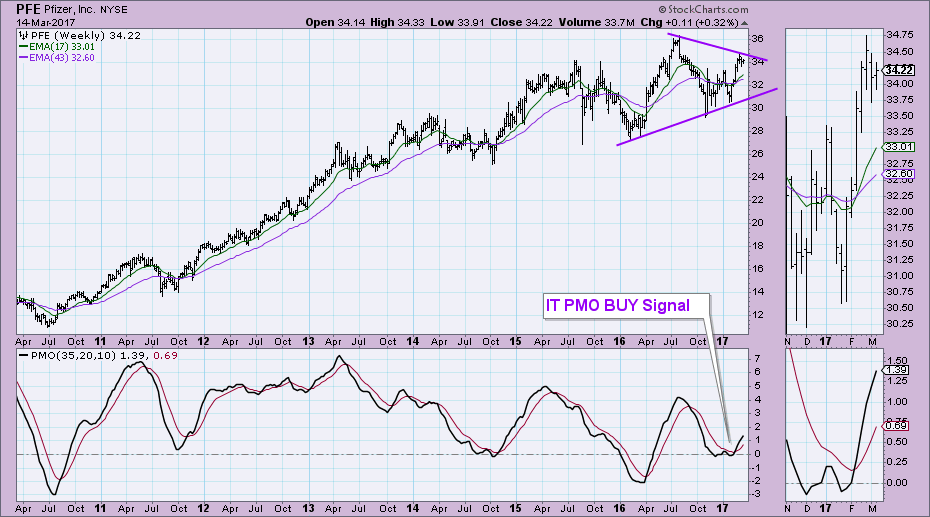Click the 36 label on the main price axis

point(757,39)
